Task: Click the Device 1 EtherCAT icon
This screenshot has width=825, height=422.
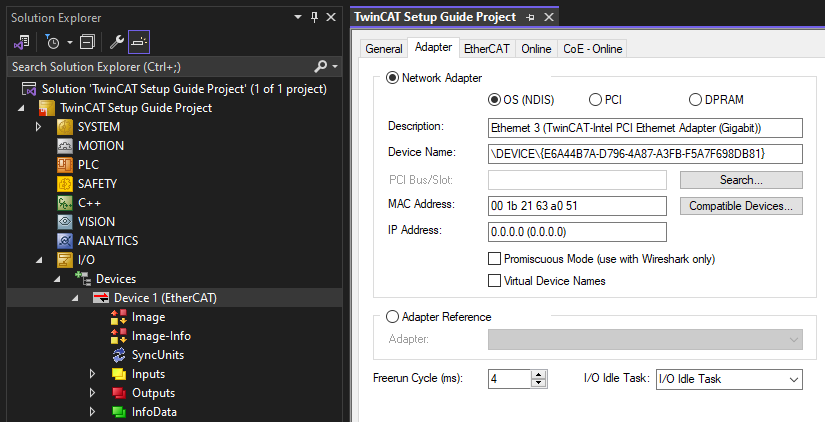Action: (x=100, y=298)
